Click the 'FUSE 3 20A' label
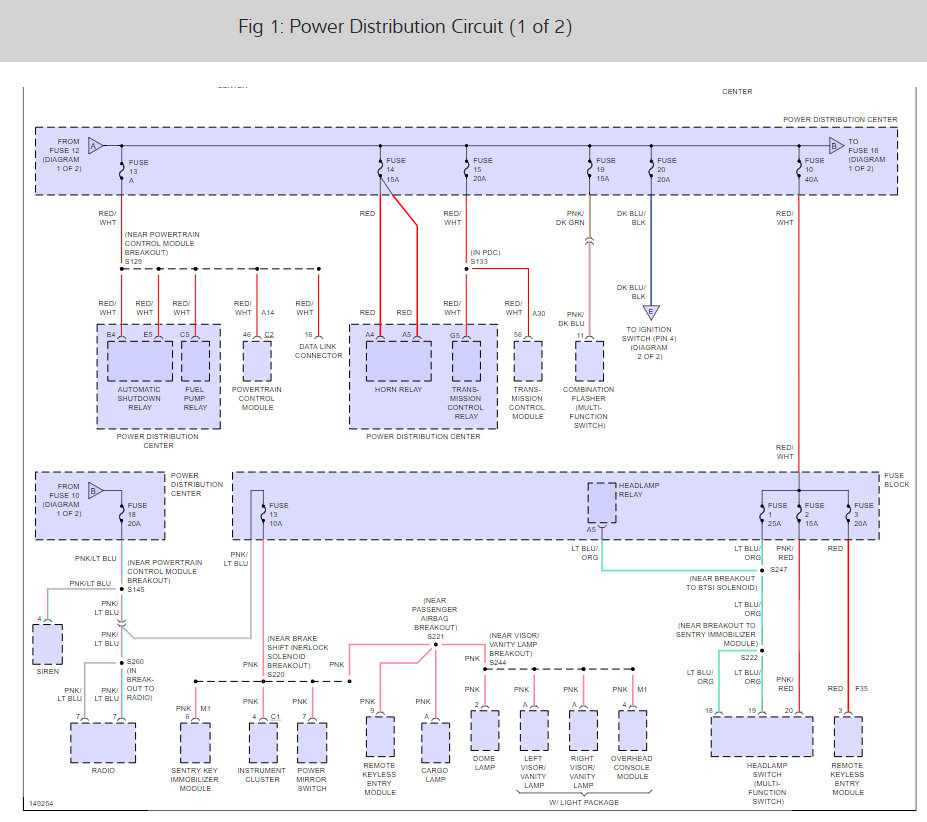This screenshot has height=822, width=927. pyautogui.click(x=863, y=514)
